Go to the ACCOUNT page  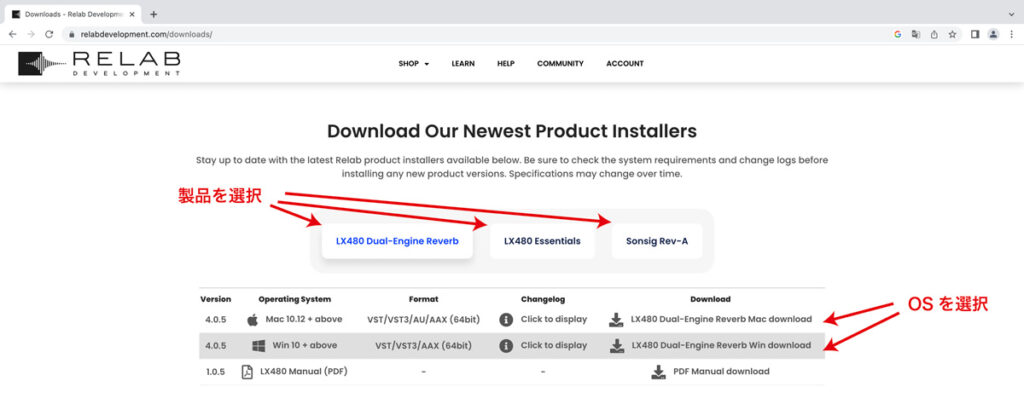tap(624, 64)
